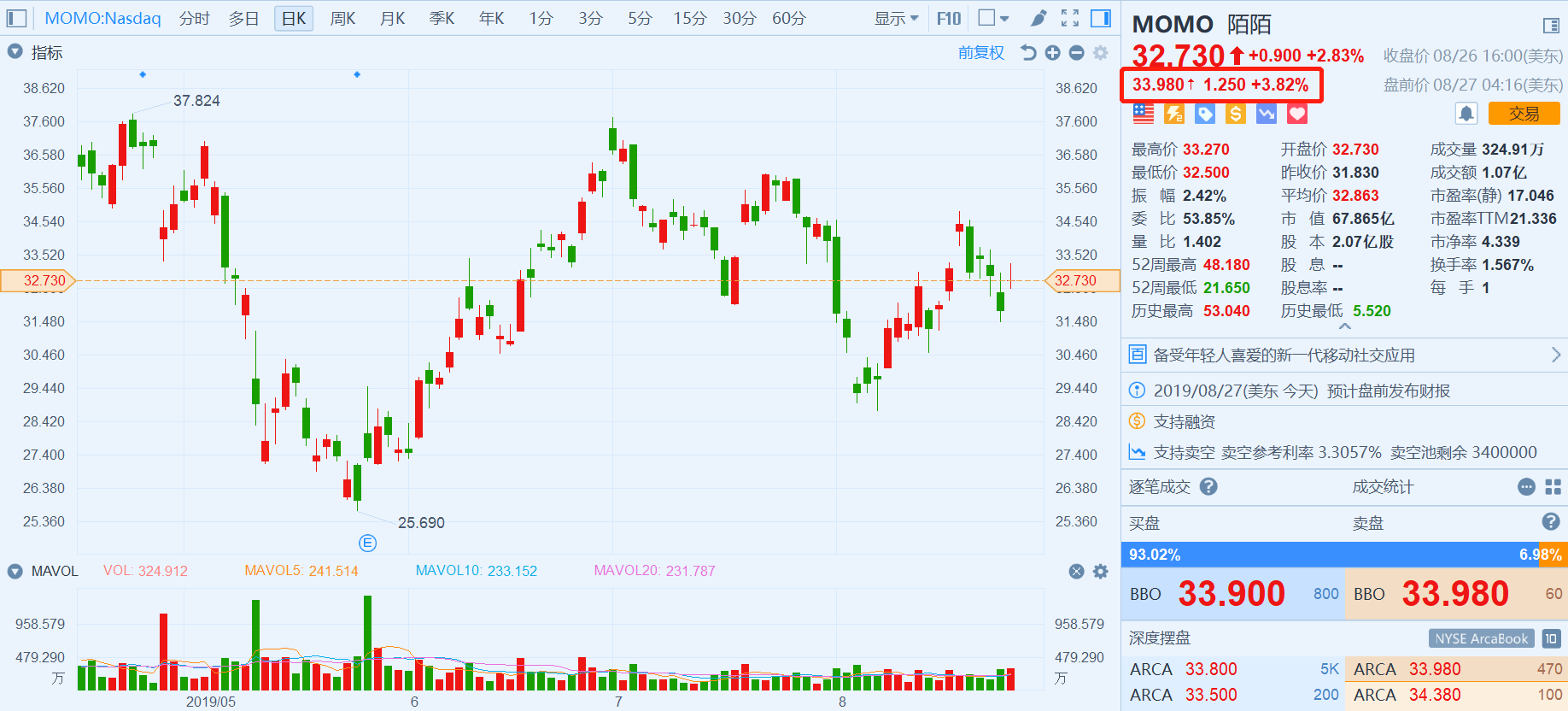The height and width of the screenshot is (711, 1568).
Task: Click 支持卖空 short selling info row
Action: pos(1345,452)
